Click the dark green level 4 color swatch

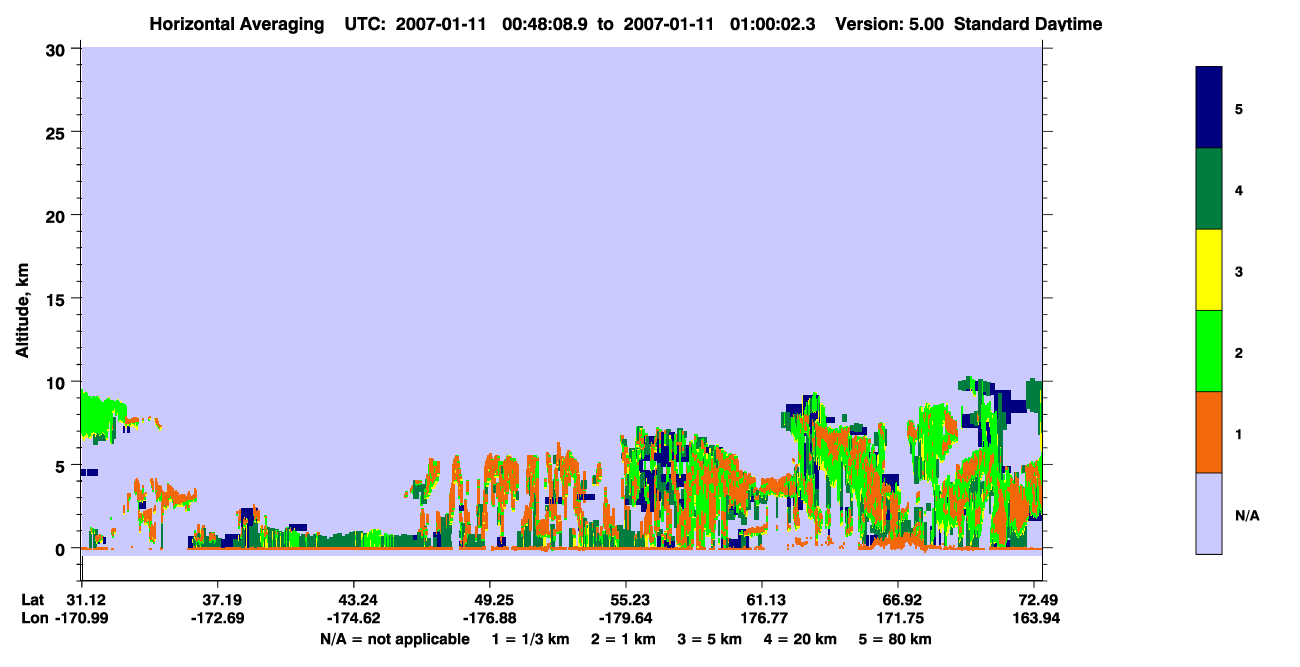[x=1209, y=189]
